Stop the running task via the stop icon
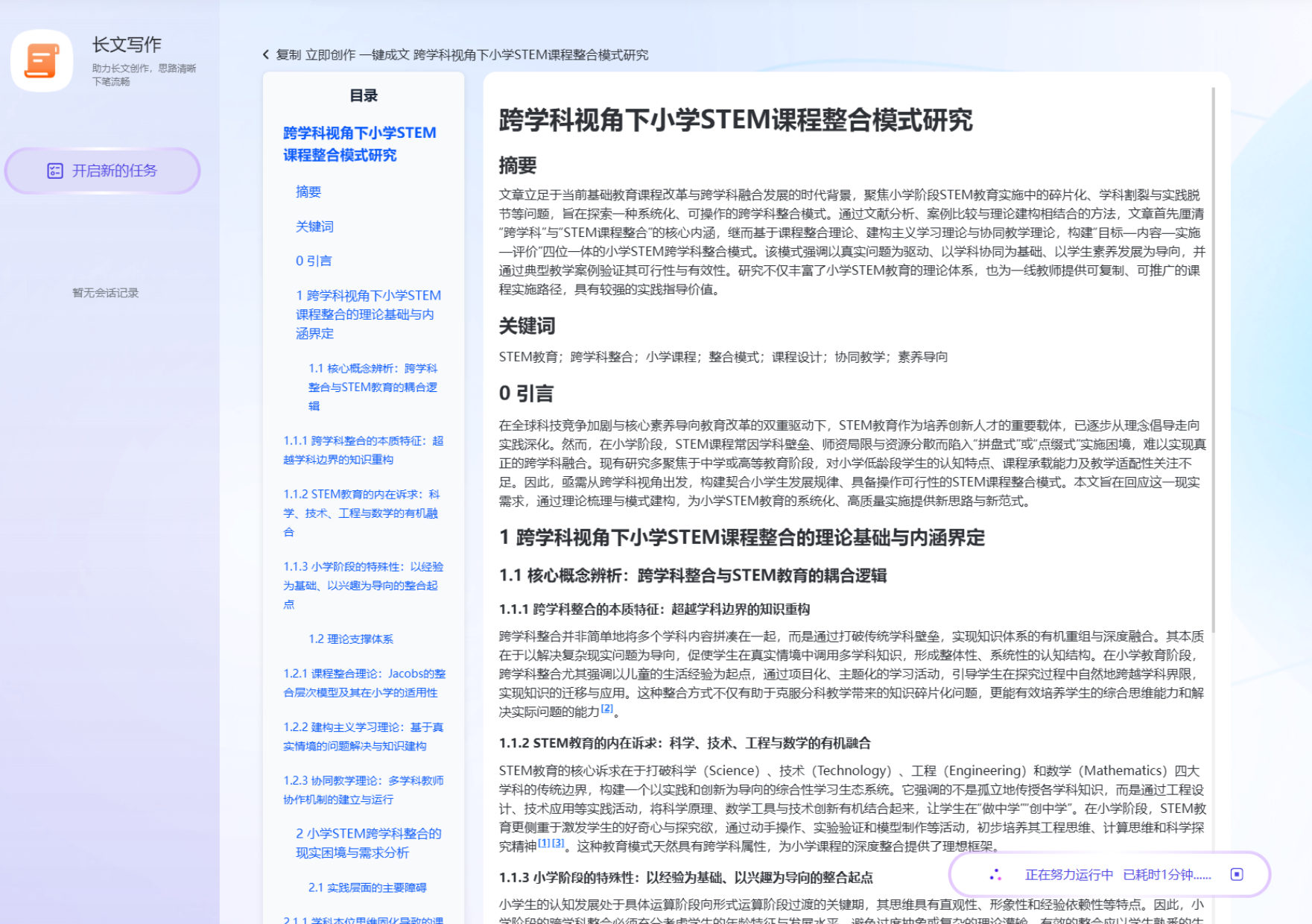This screenshot has height=924, width=1312. click(1237, 874)
